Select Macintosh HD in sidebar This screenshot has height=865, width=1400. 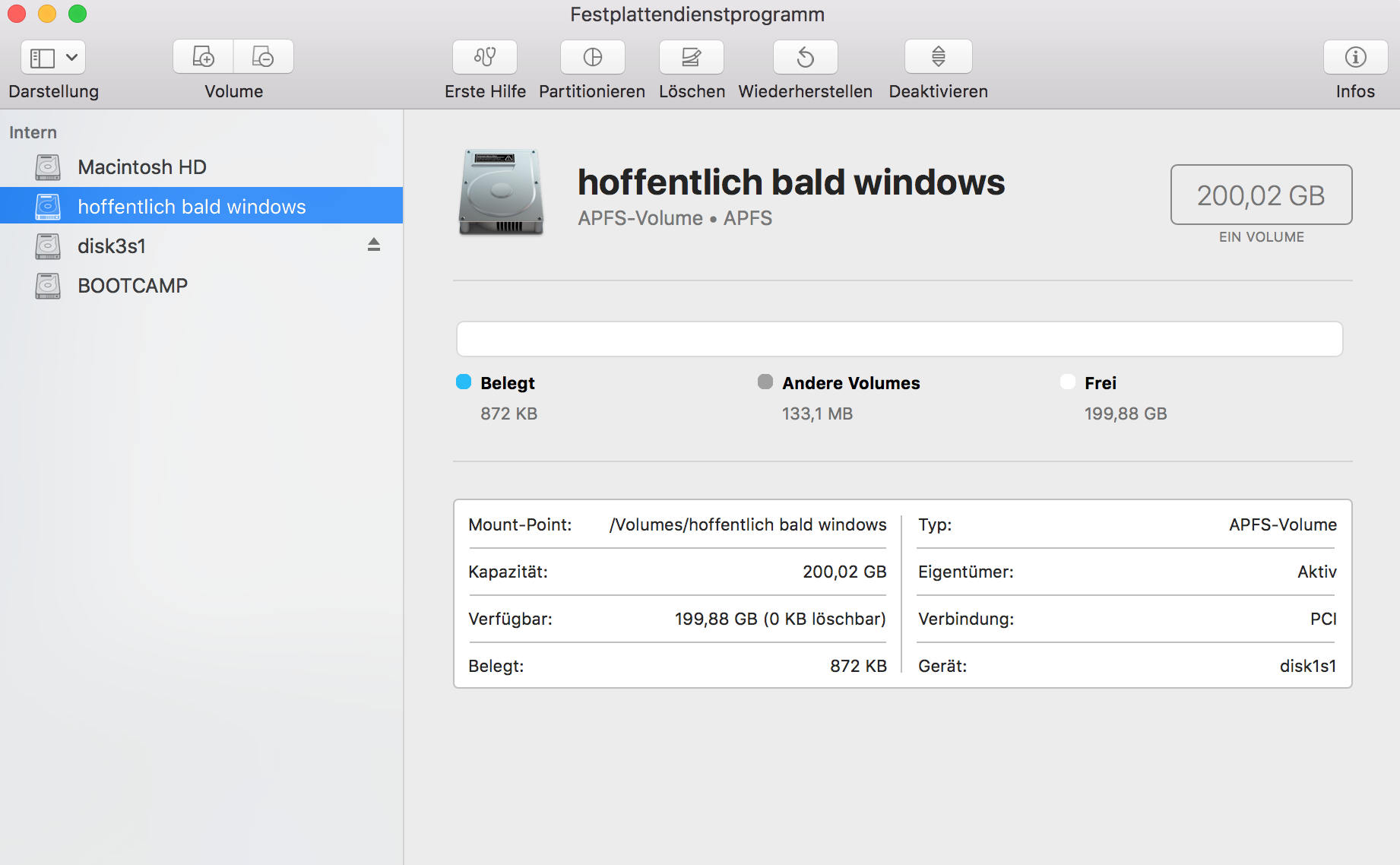(x=201, y=167)
